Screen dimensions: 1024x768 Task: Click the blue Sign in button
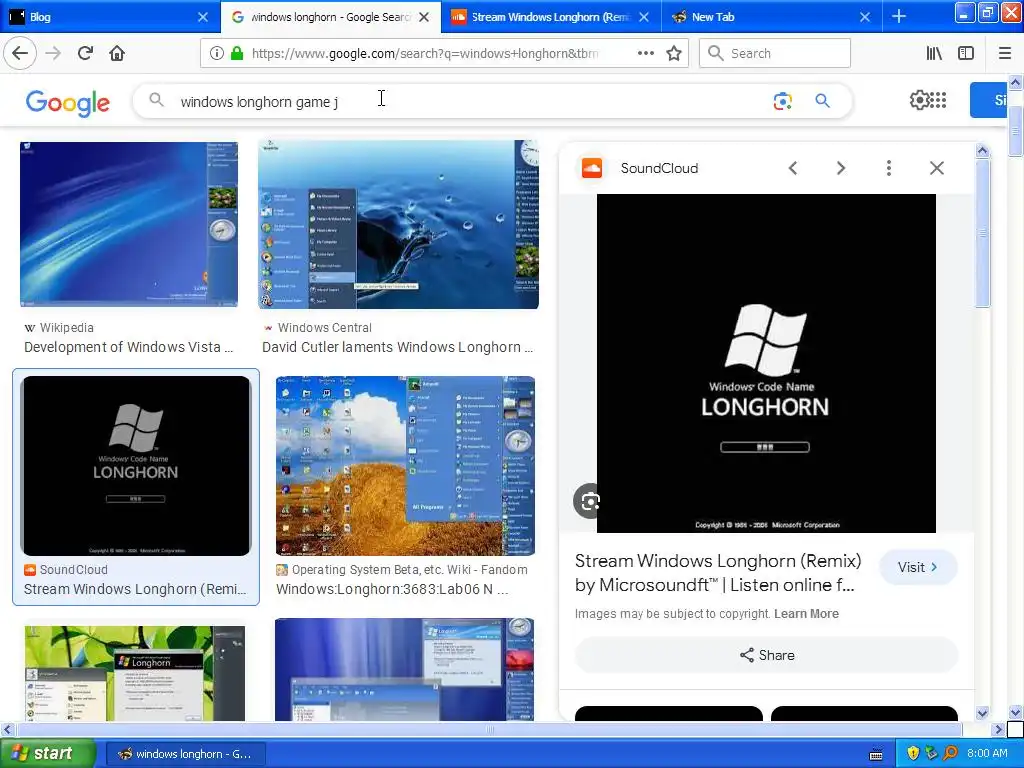click(988, 100)
